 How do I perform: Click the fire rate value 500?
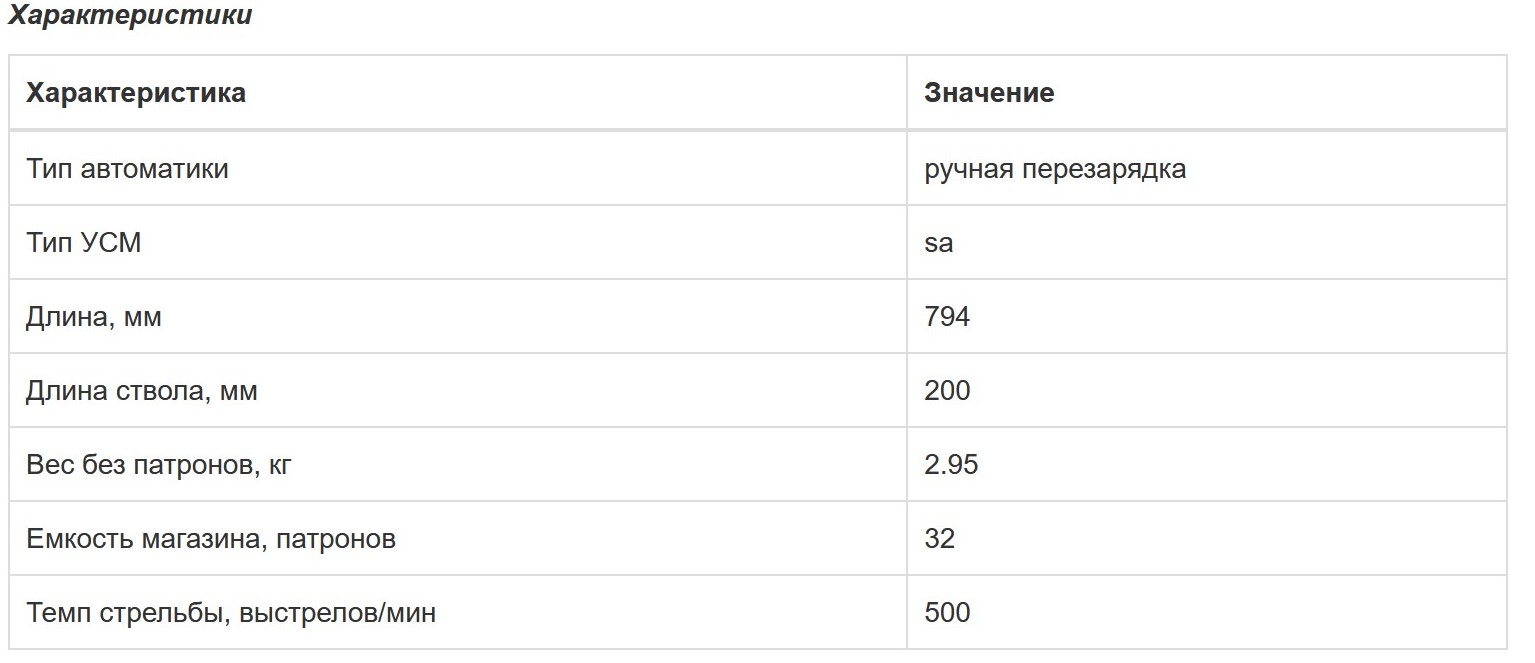coord(948,611)
